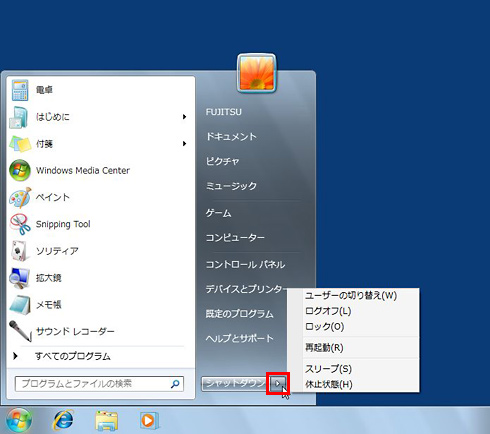Click the ソリティア label text
The width and height of the screenshot is (490, 434).
[57, 251]
